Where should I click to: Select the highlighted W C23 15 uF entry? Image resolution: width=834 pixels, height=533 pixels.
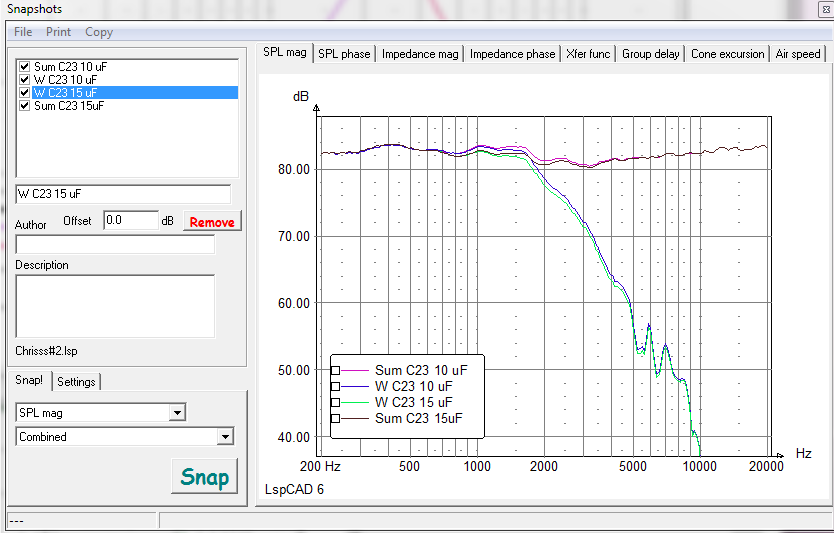tap(135, 93)
